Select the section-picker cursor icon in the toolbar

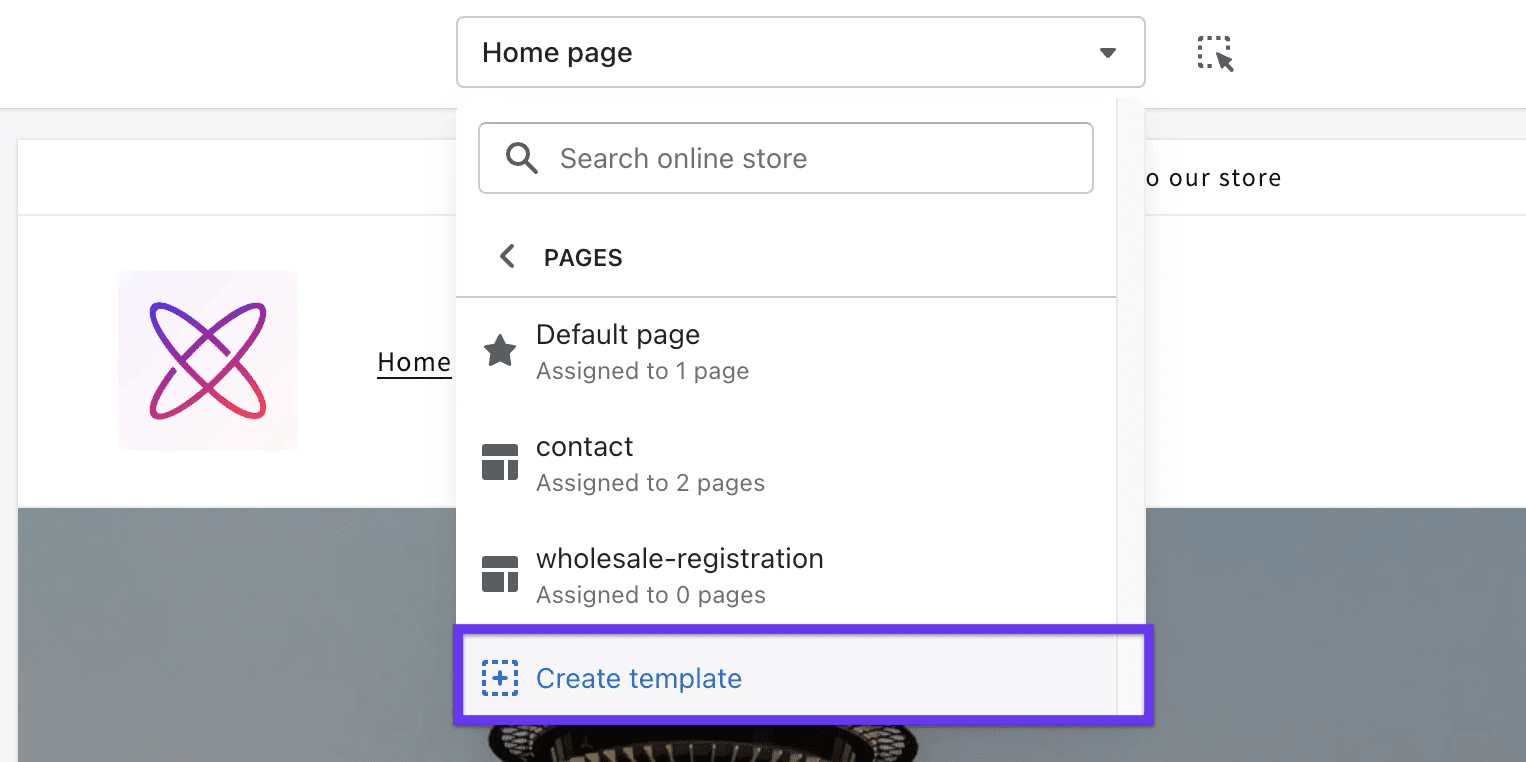1214,54
